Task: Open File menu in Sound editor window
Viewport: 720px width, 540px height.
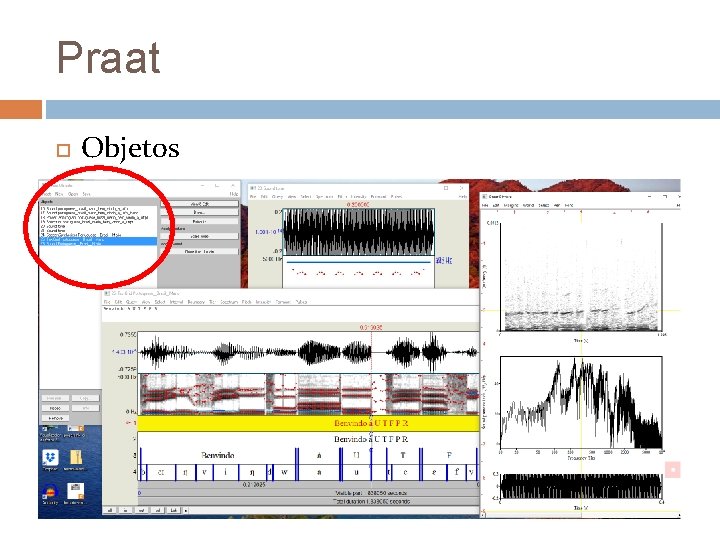Action: tap(253, 197)
